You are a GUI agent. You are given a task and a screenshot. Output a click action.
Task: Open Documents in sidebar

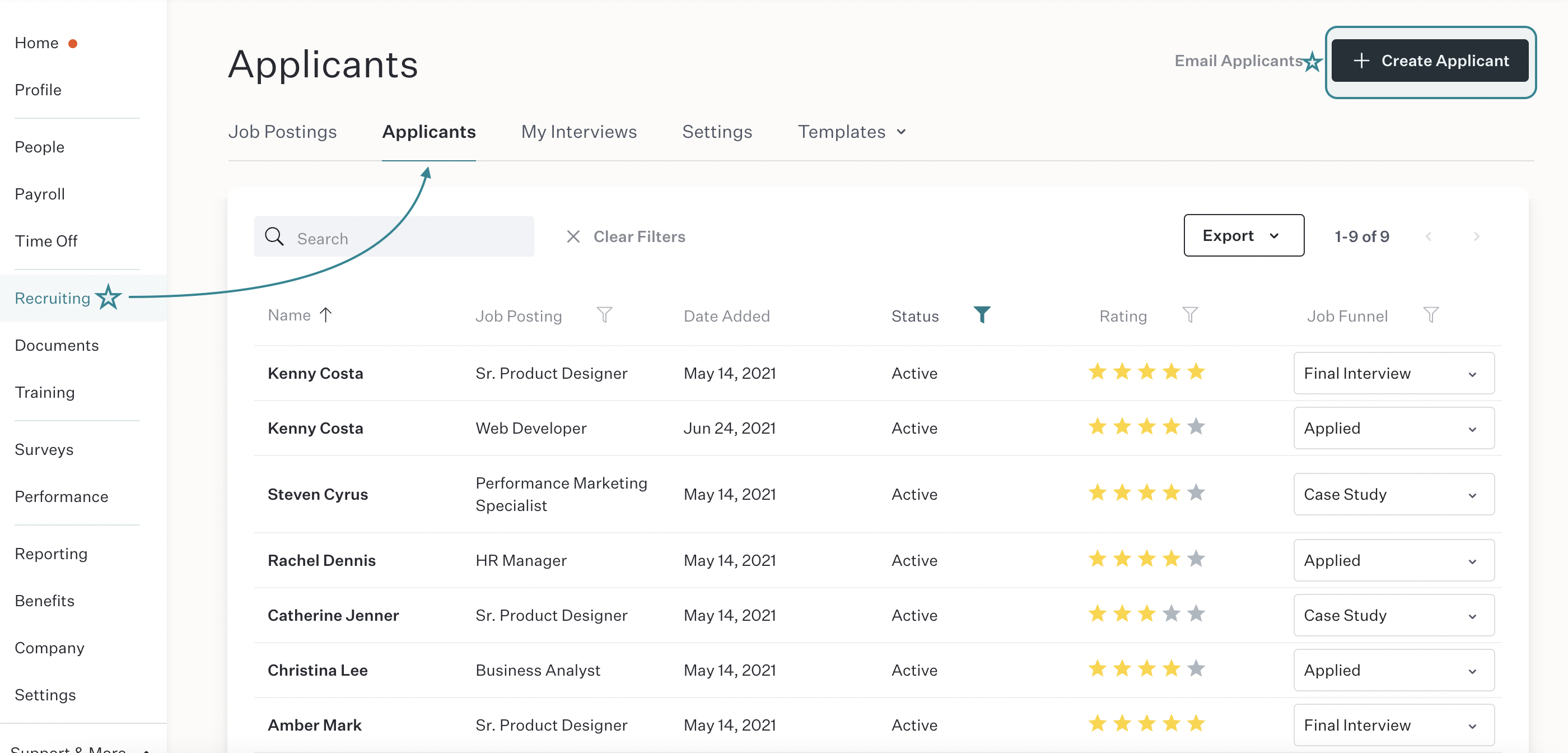[57, 345]
